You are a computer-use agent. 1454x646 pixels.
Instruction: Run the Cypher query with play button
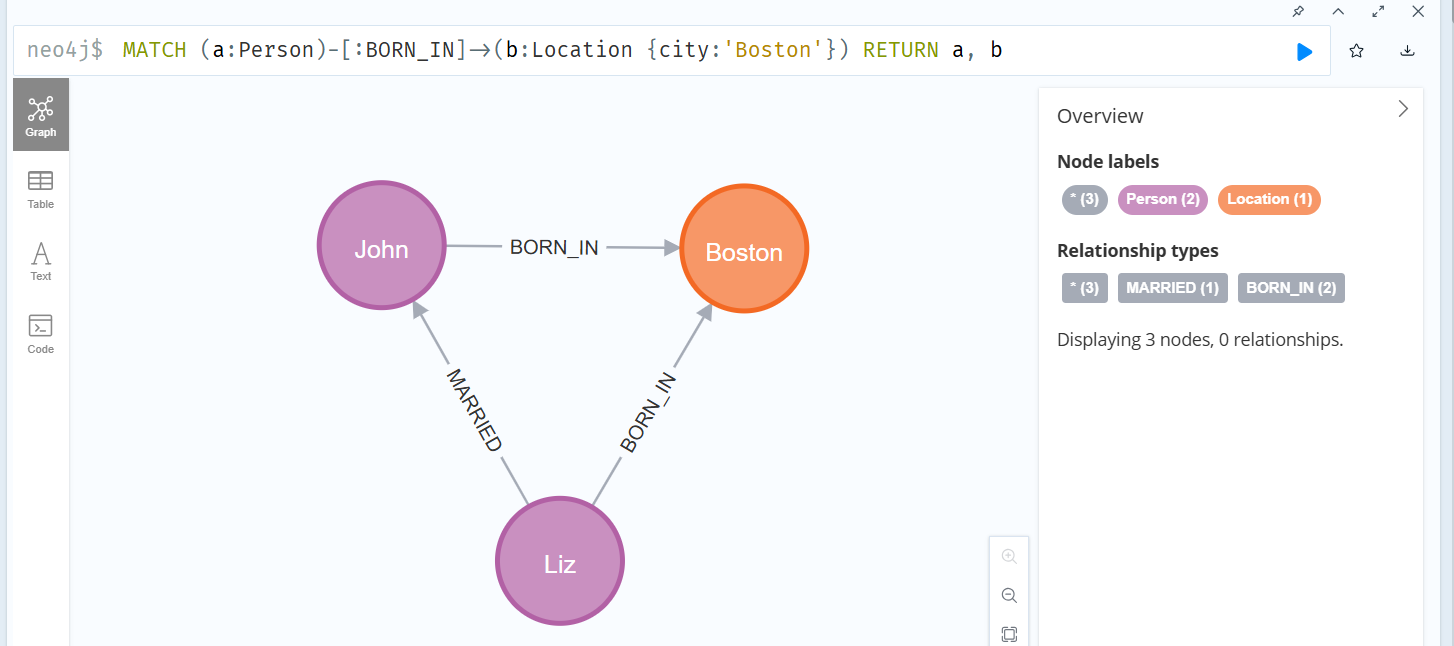[x=1304, y=51]
